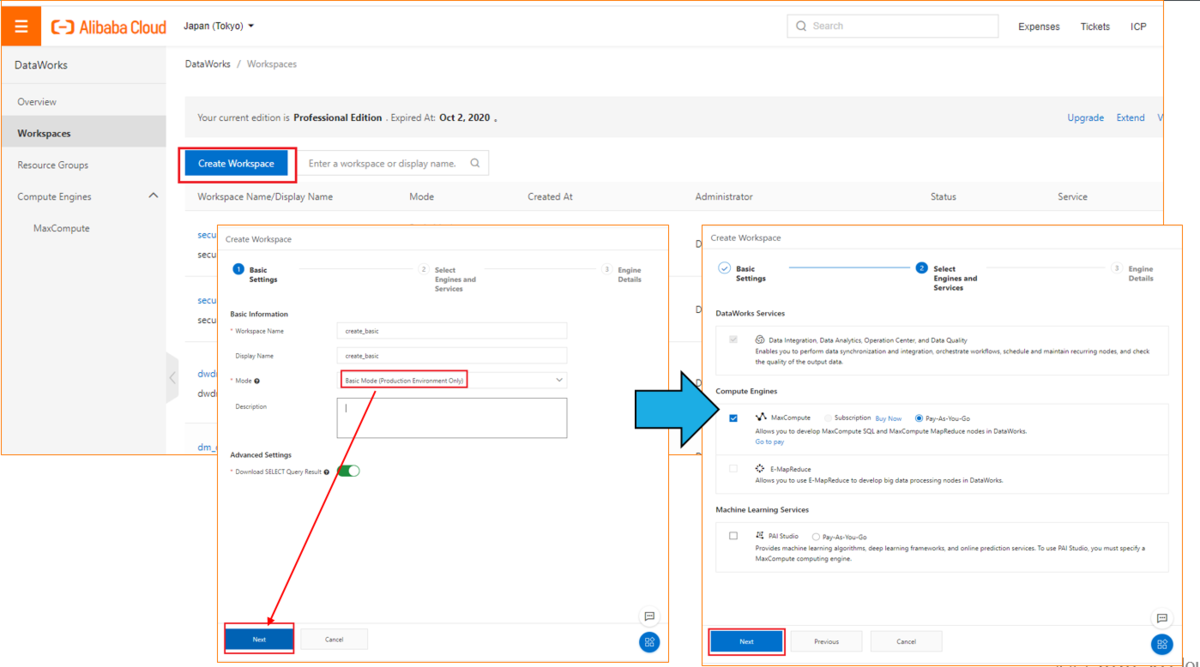1200x667 pixels.
Task: Open Resource Groups in the sidebar
Action: coord(53,165)
